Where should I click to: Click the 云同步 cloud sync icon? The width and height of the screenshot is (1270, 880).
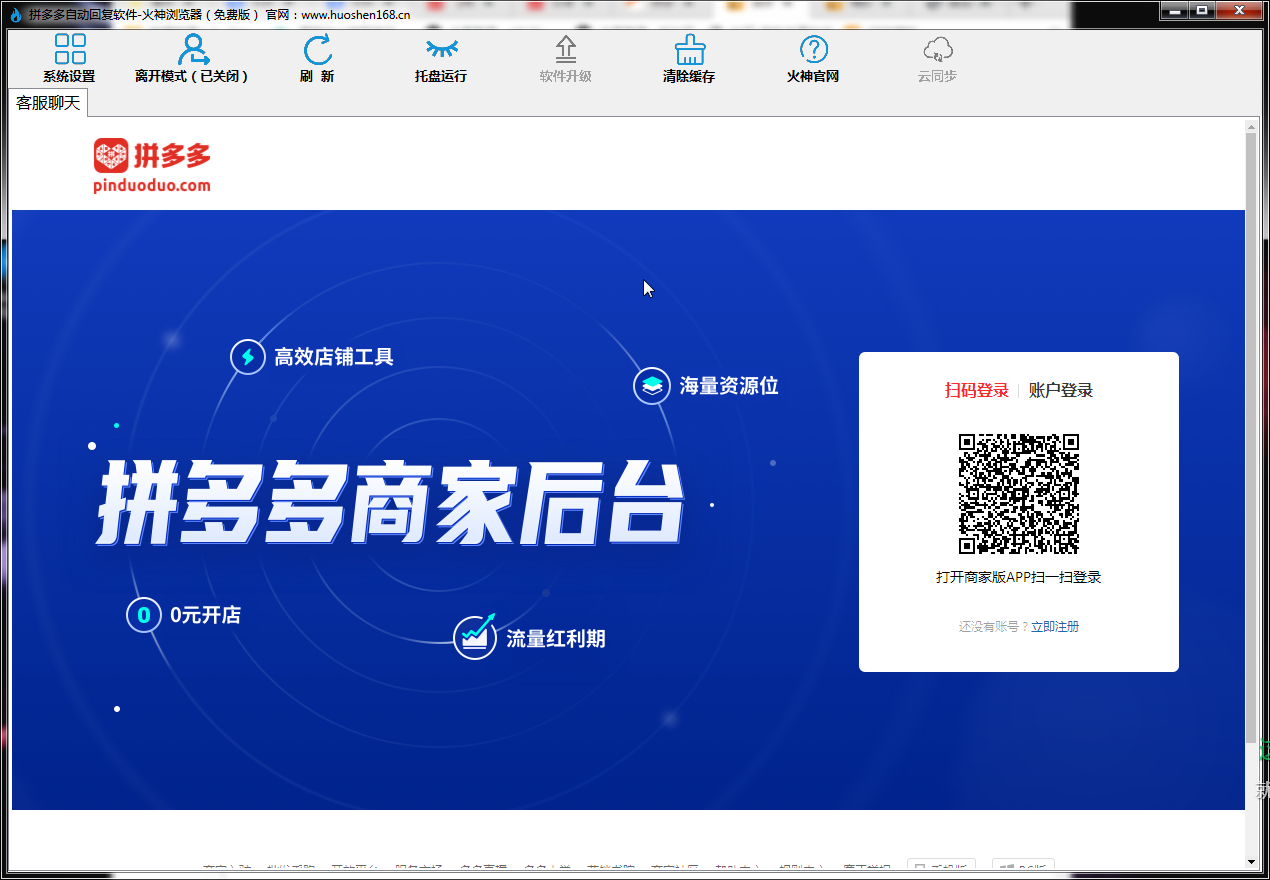coord(937,50)
